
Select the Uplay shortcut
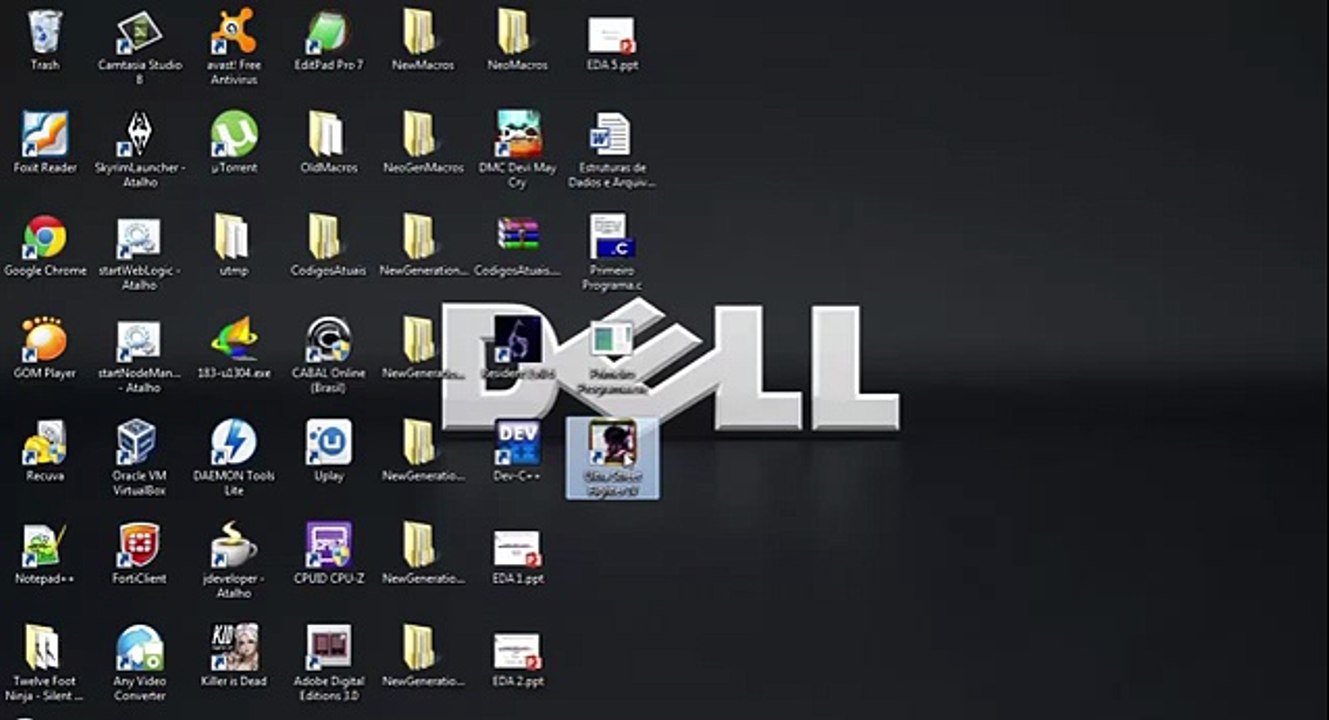pos(329,452)
